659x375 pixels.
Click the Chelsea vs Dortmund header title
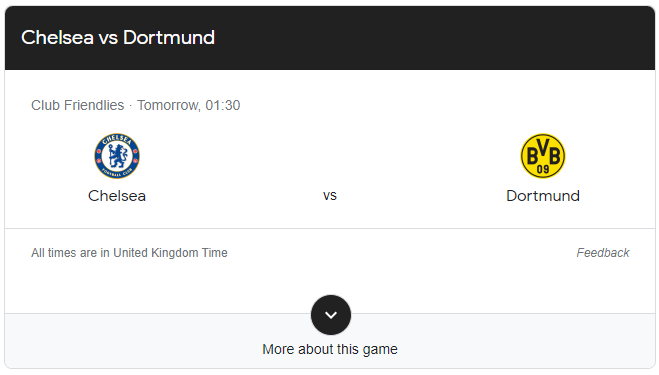[118, 37]
